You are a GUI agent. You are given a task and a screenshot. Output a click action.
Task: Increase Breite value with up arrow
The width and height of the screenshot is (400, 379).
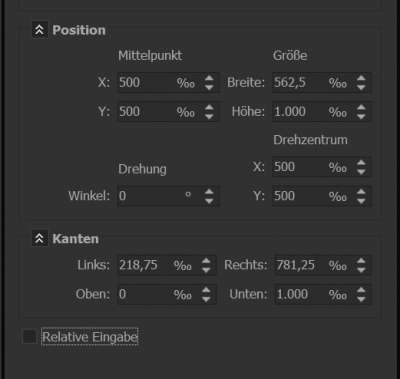pos(361,79)
